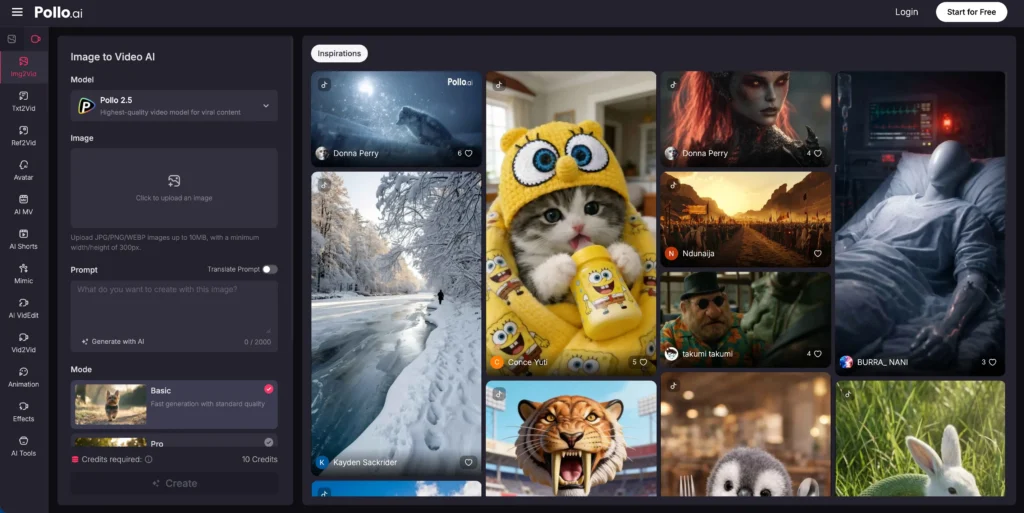Open the Effects tool
This screenshot has width=1024, height=513.
coord(23,411)
